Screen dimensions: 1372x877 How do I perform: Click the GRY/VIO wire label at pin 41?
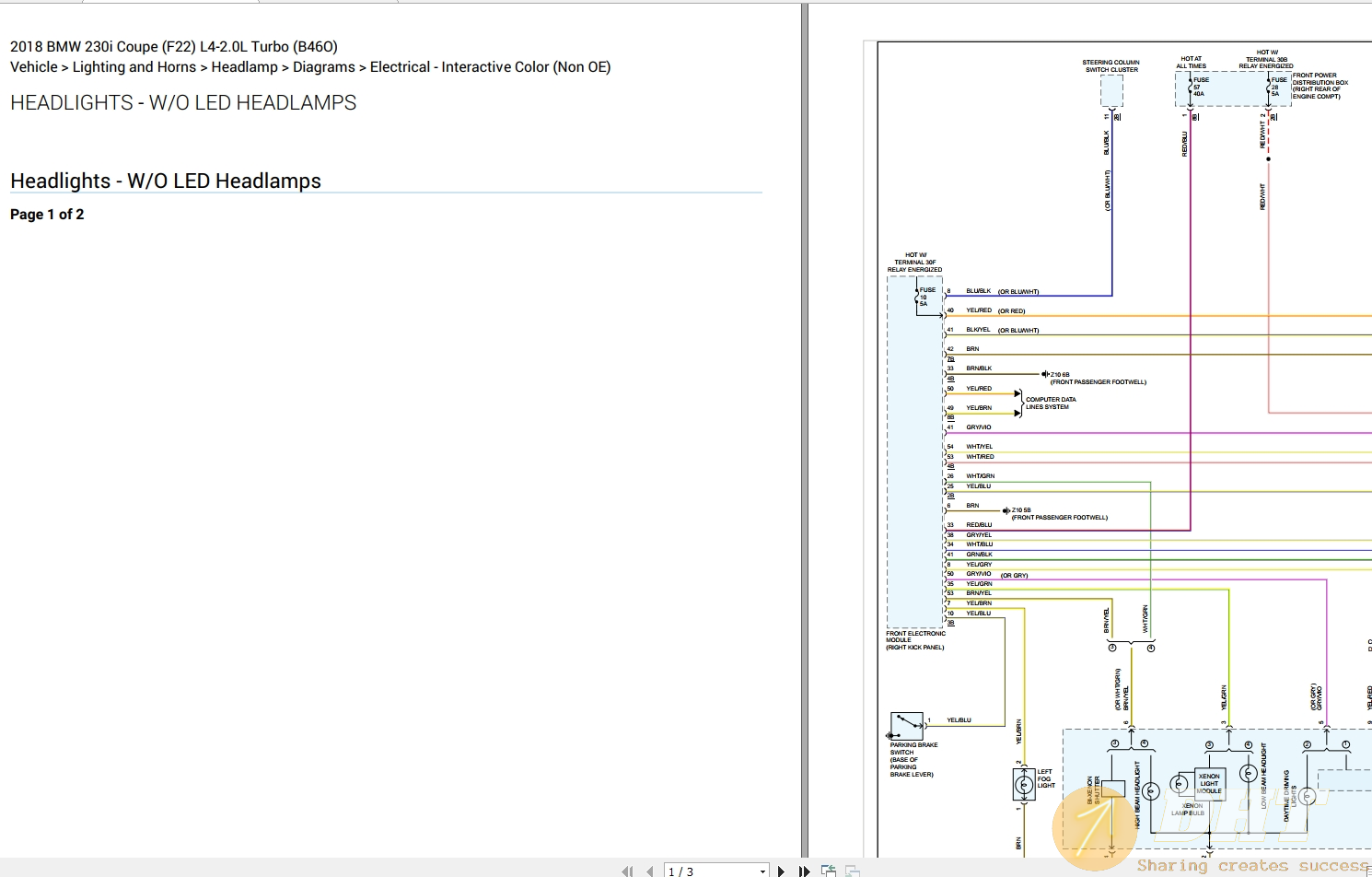click(979, 427)
